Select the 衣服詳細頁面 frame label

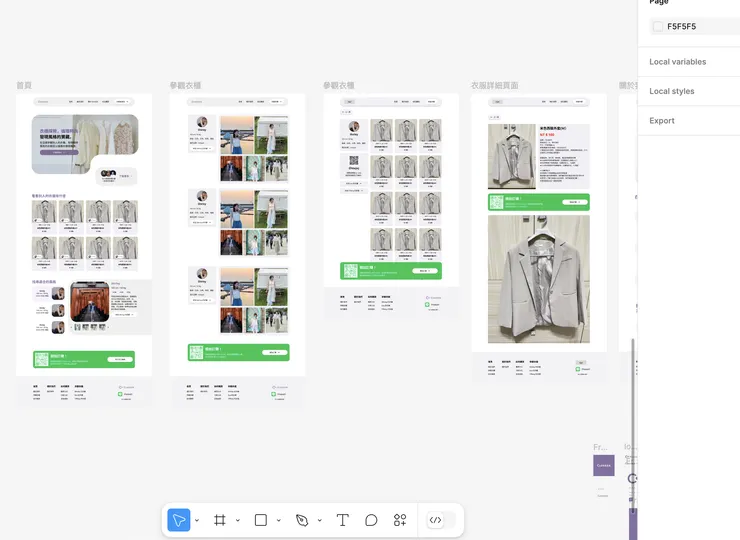(x=495, y=85)
